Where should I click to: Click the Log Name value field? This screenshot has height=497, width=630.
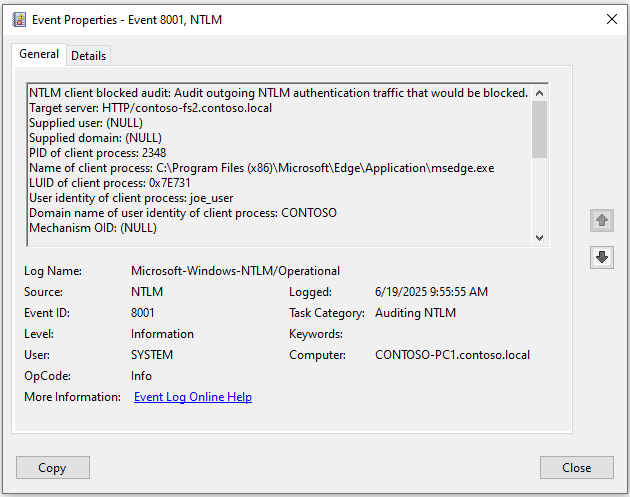235,271
